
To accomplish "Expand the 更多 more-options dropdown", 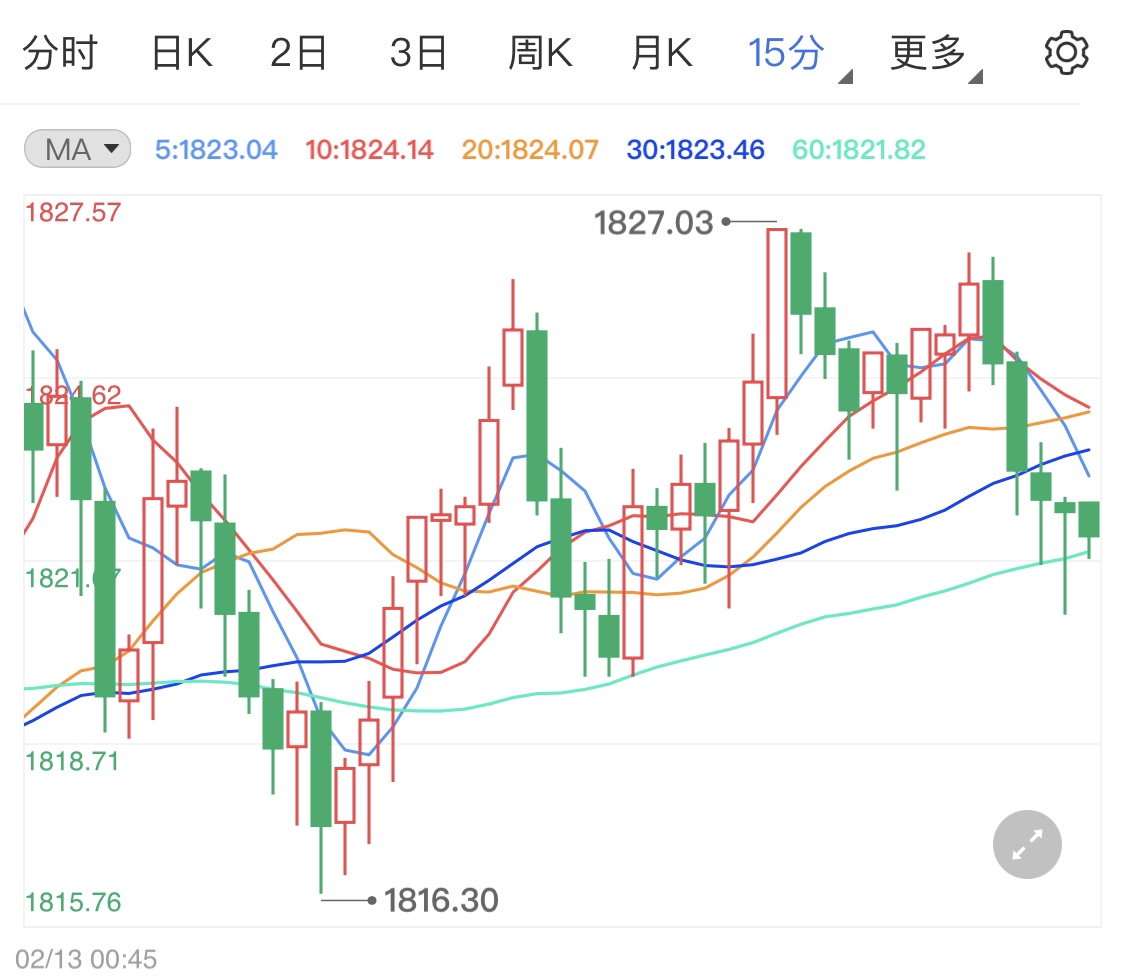I will tap(927, 51).
